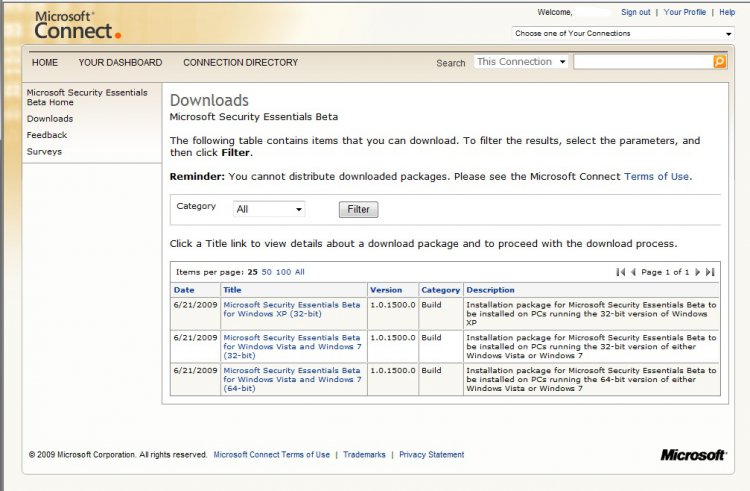The width and height of the screenshot is (750, 491).
Task: Open Trademarks footer link
Action: coord(364,455)
